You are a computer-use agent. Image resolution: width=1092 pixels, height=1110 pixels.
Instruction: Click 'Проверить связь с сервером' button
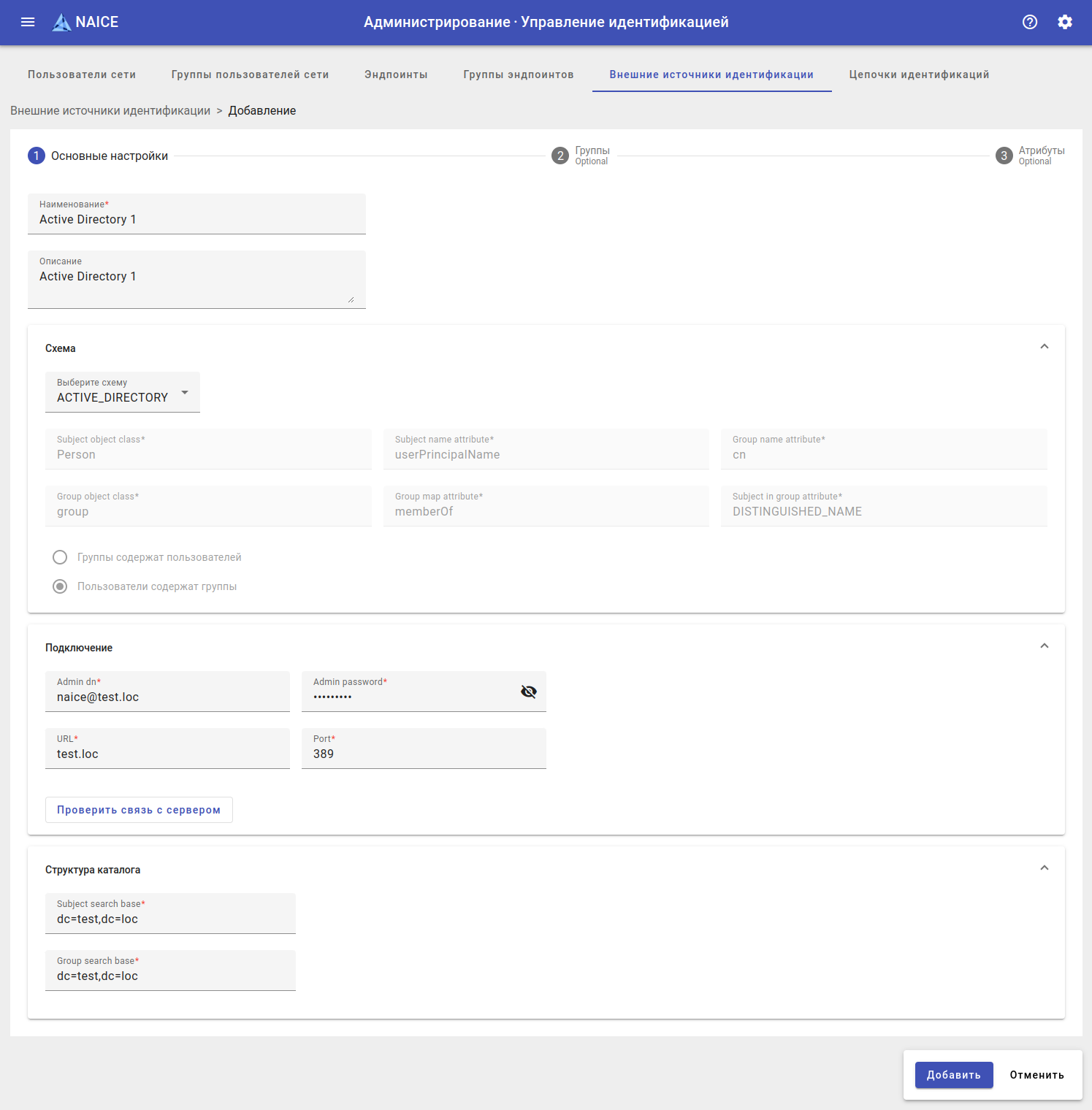[139, 810]
